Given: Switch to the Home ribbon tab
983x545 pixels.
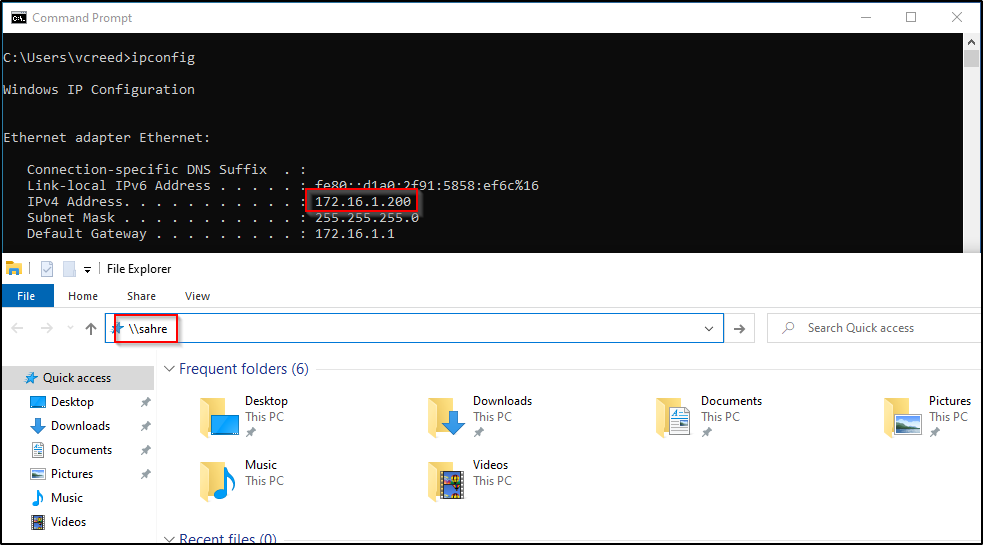Looking at the screenshot, I should tap(83, 296).
